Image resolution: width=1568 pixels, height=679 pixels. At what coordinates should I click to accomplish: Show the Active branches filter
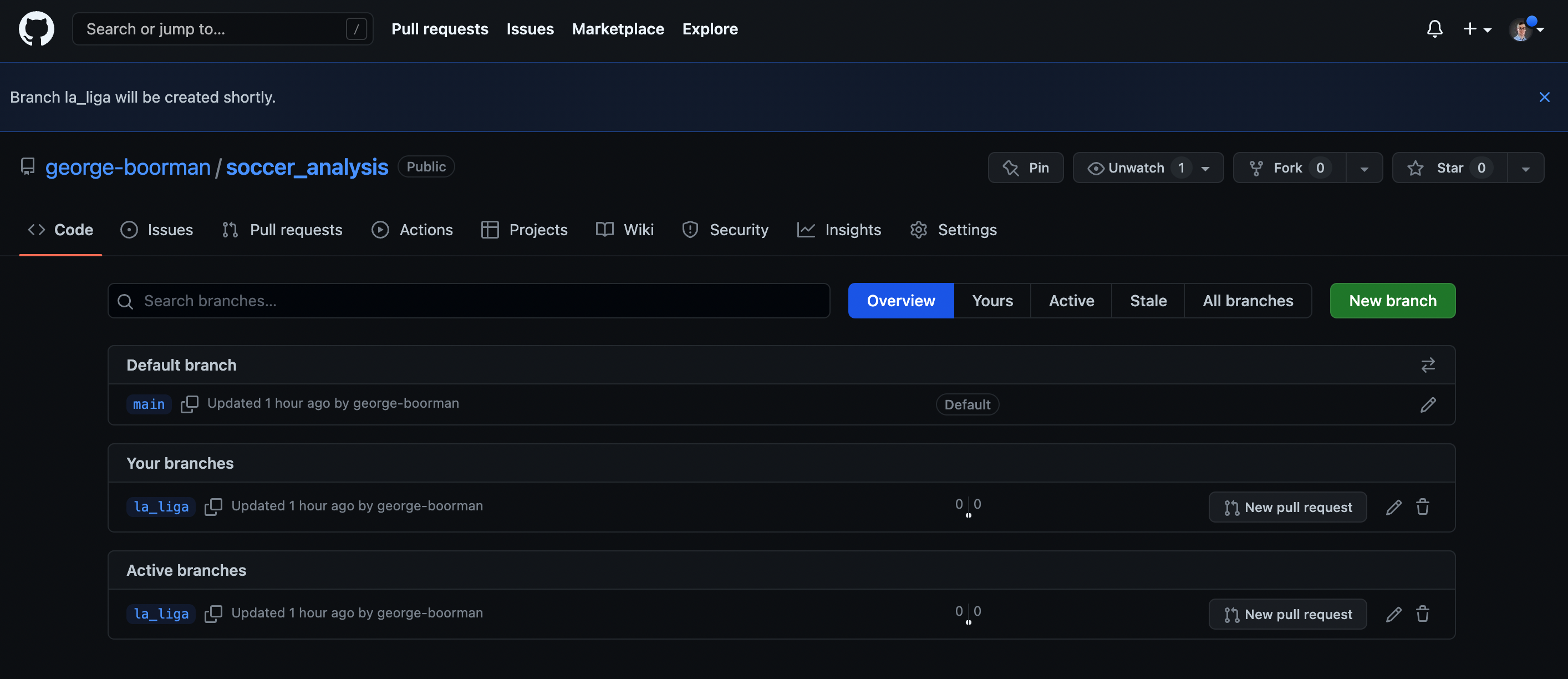1071,301
